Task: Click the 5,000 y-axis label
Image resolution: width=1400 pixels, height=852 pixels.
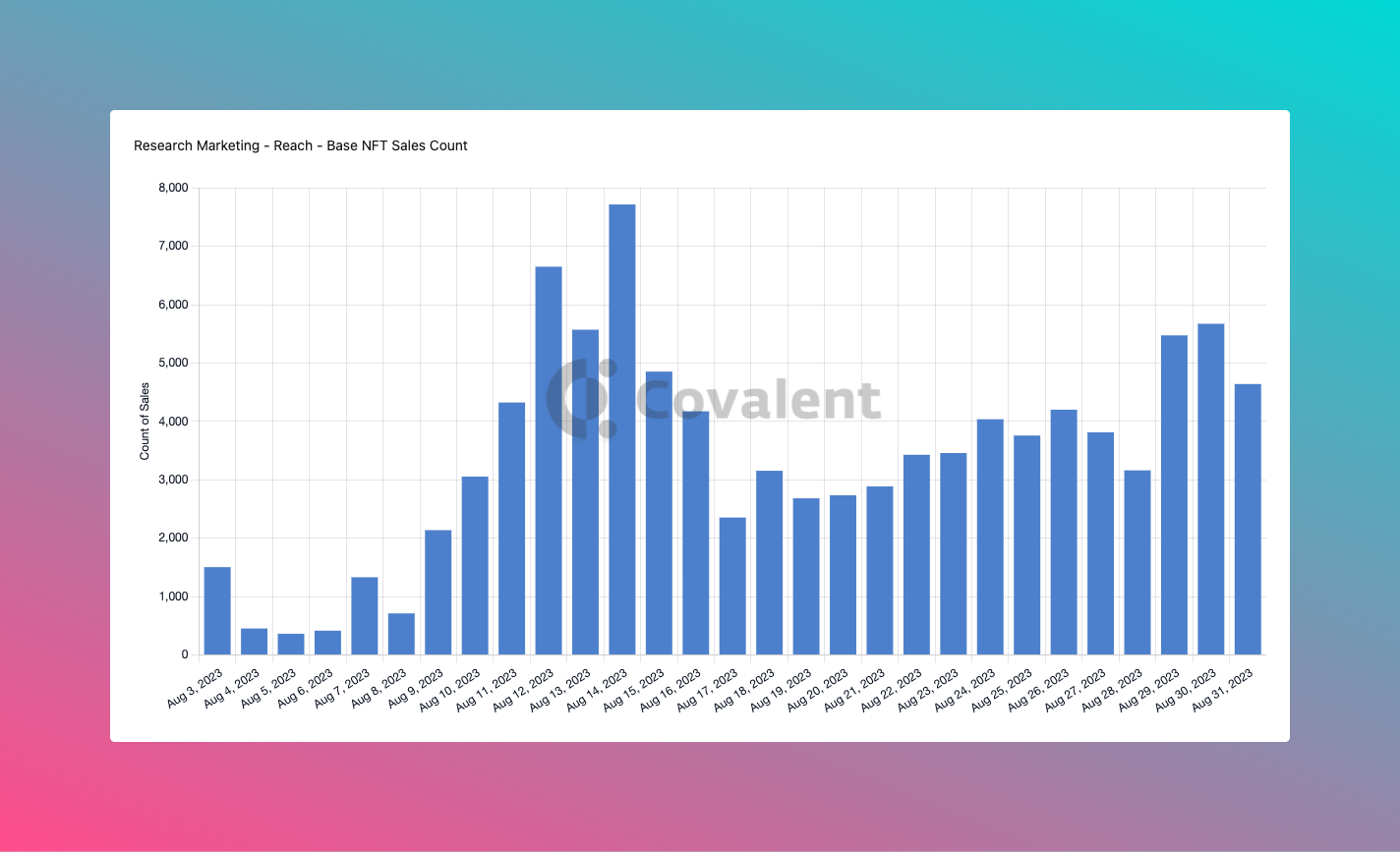Action: click(173, 363)
